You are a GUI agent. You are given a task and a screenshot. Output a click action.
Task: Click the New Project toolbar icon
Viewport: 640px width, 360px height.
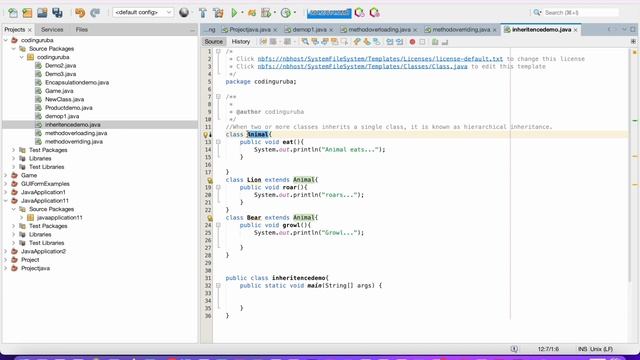[27, 13]
